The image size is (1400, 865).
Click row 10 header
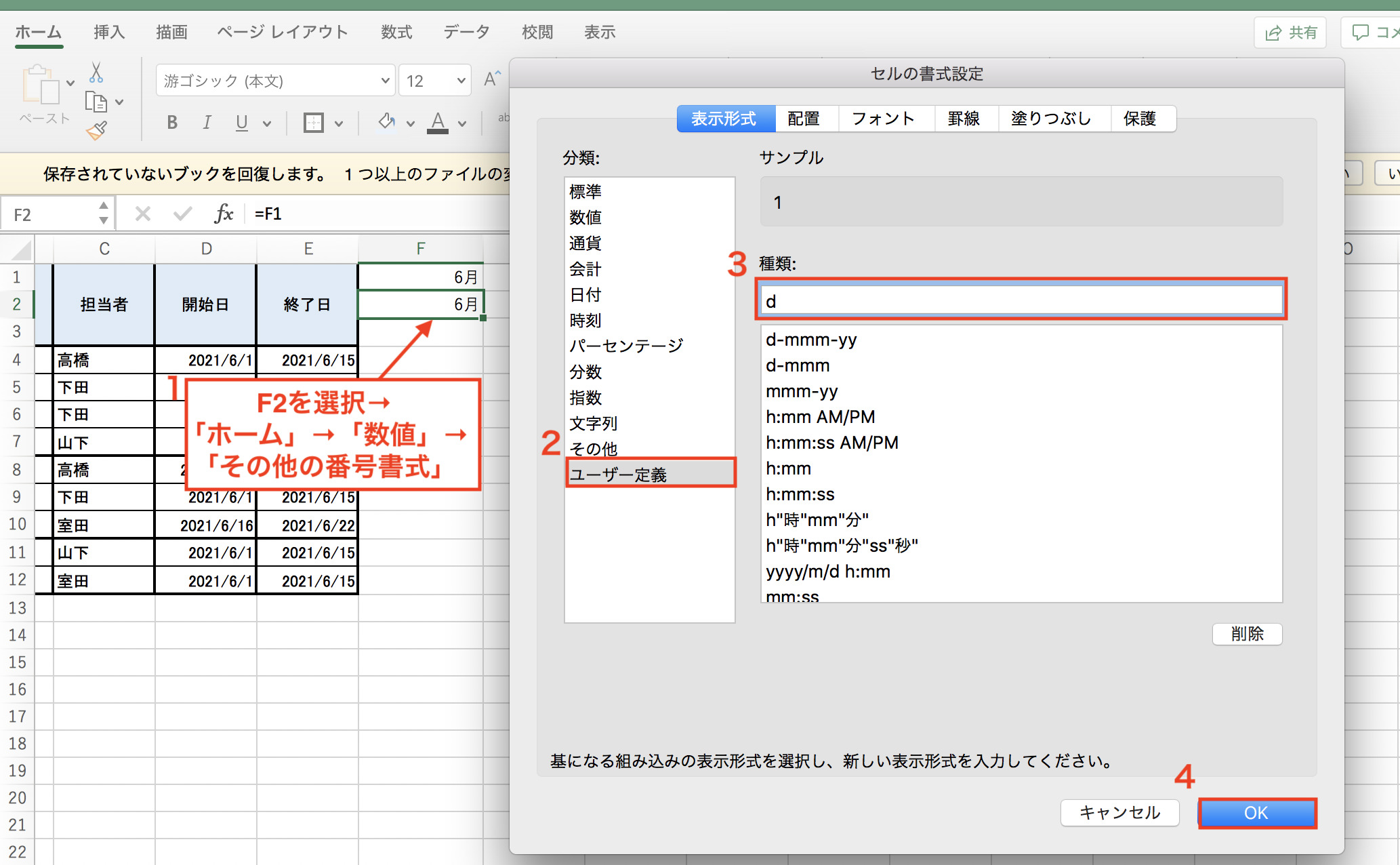tap(17, 525)
